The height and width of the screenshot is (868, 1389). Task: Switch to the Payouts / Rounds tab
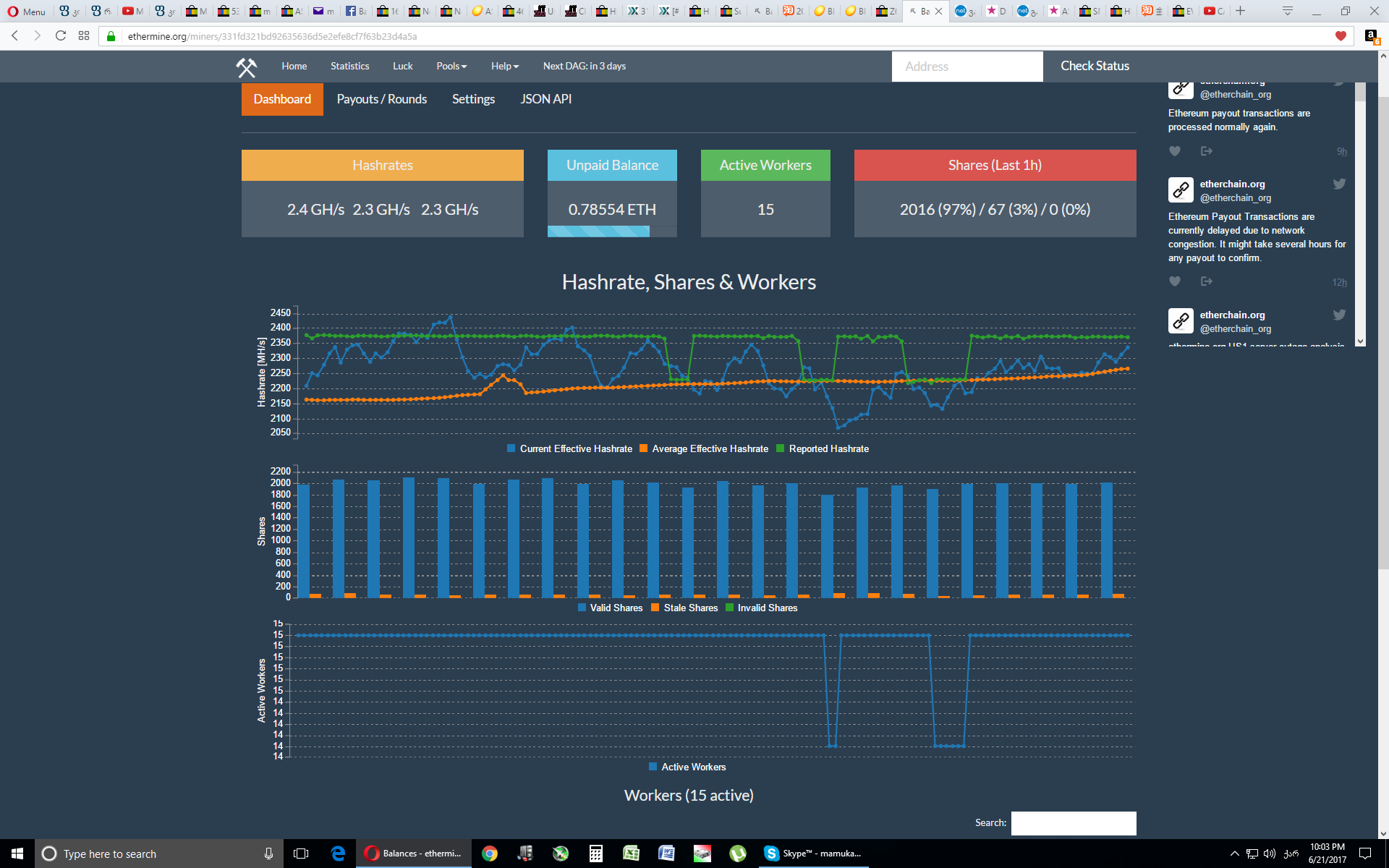tap(381, 99)
